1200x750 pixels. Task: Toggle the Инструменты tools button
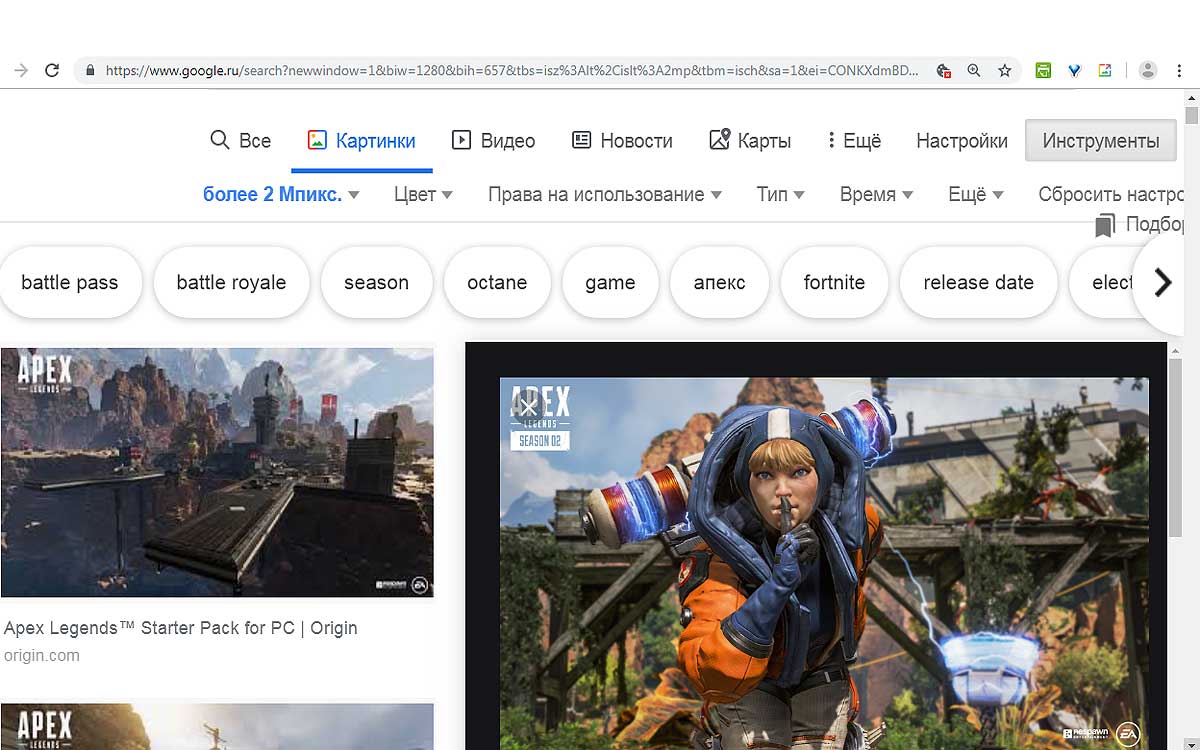(x=1101, y=141)
